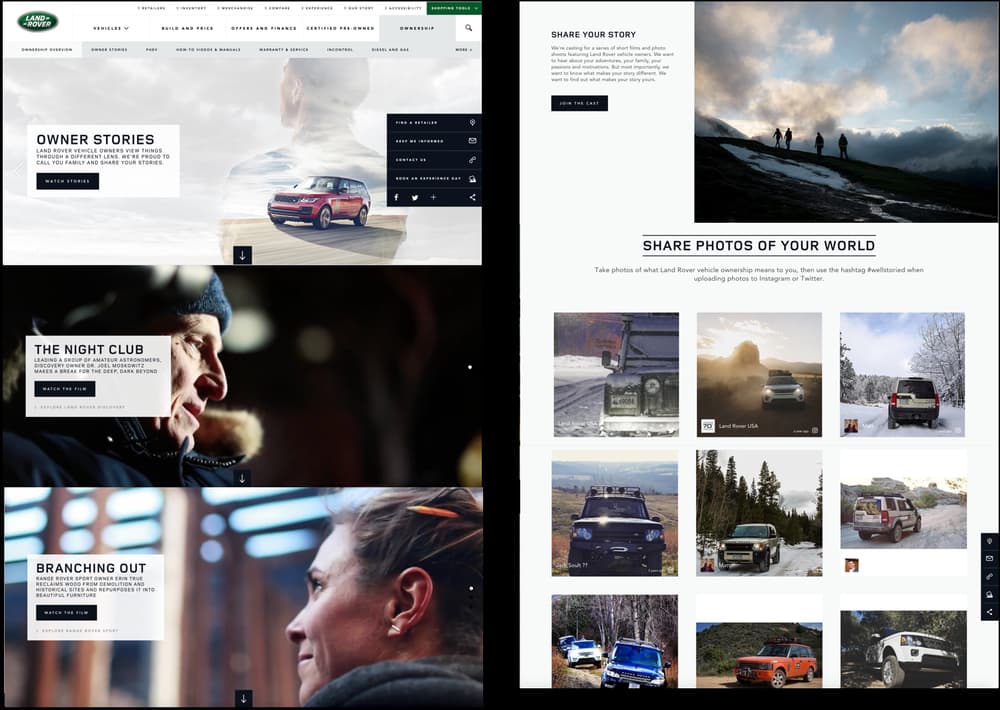The width and height of the screenshot is (1000, 710).
Task: Expand the Vehicles dropdown menu
Action: click(x=111, y=28)
